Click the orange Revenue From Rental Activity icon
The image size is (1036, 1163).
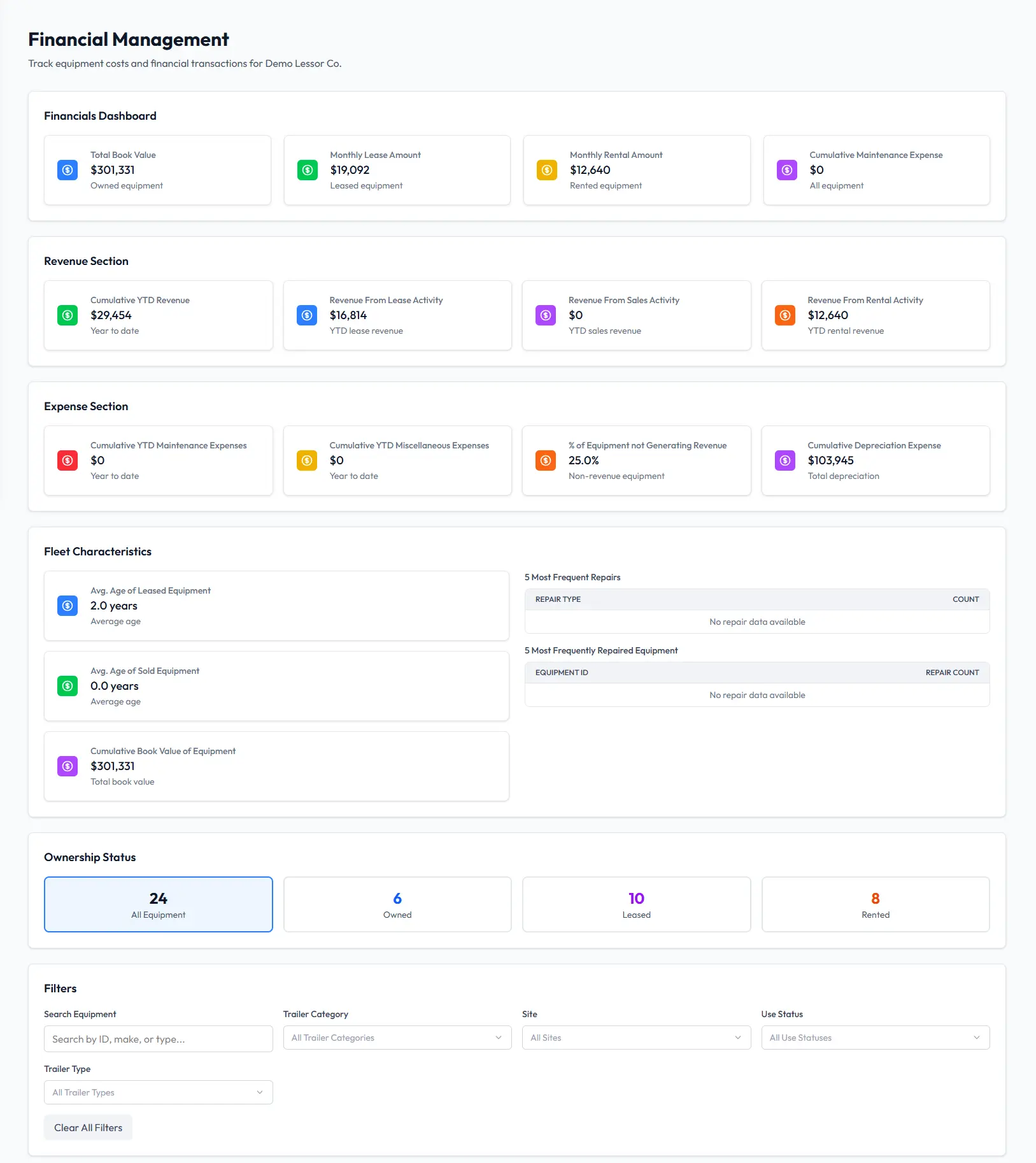click(x=784, y=315)
